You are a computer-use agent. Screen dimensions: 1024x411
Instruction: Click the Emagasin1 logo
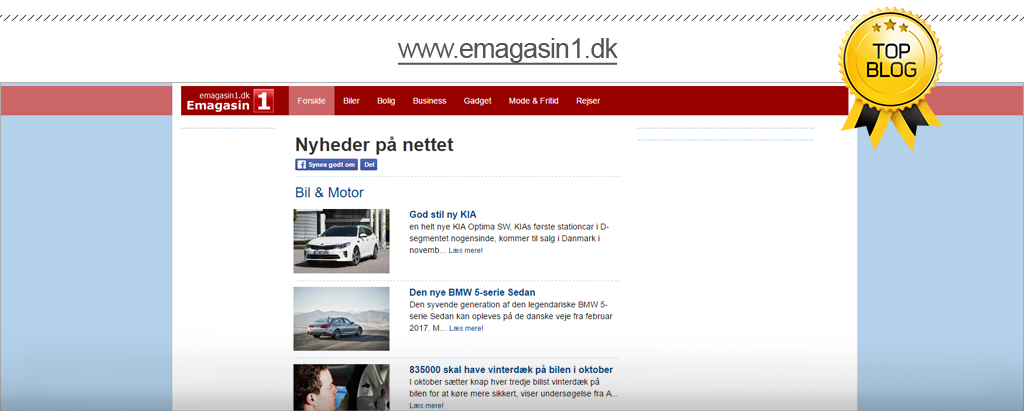pos(228,100)
